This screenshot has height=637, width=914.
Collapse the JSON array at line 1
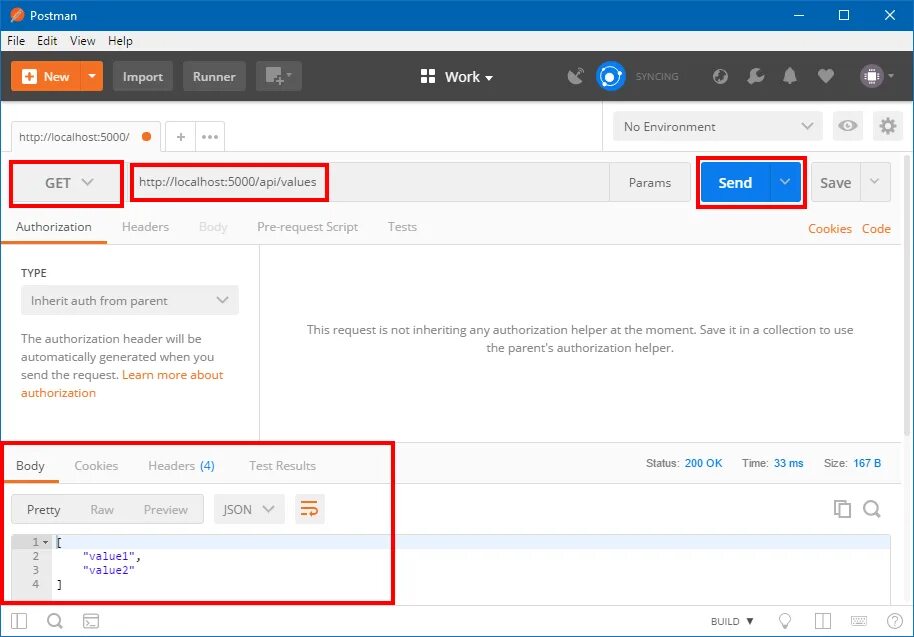pos(45,542)
